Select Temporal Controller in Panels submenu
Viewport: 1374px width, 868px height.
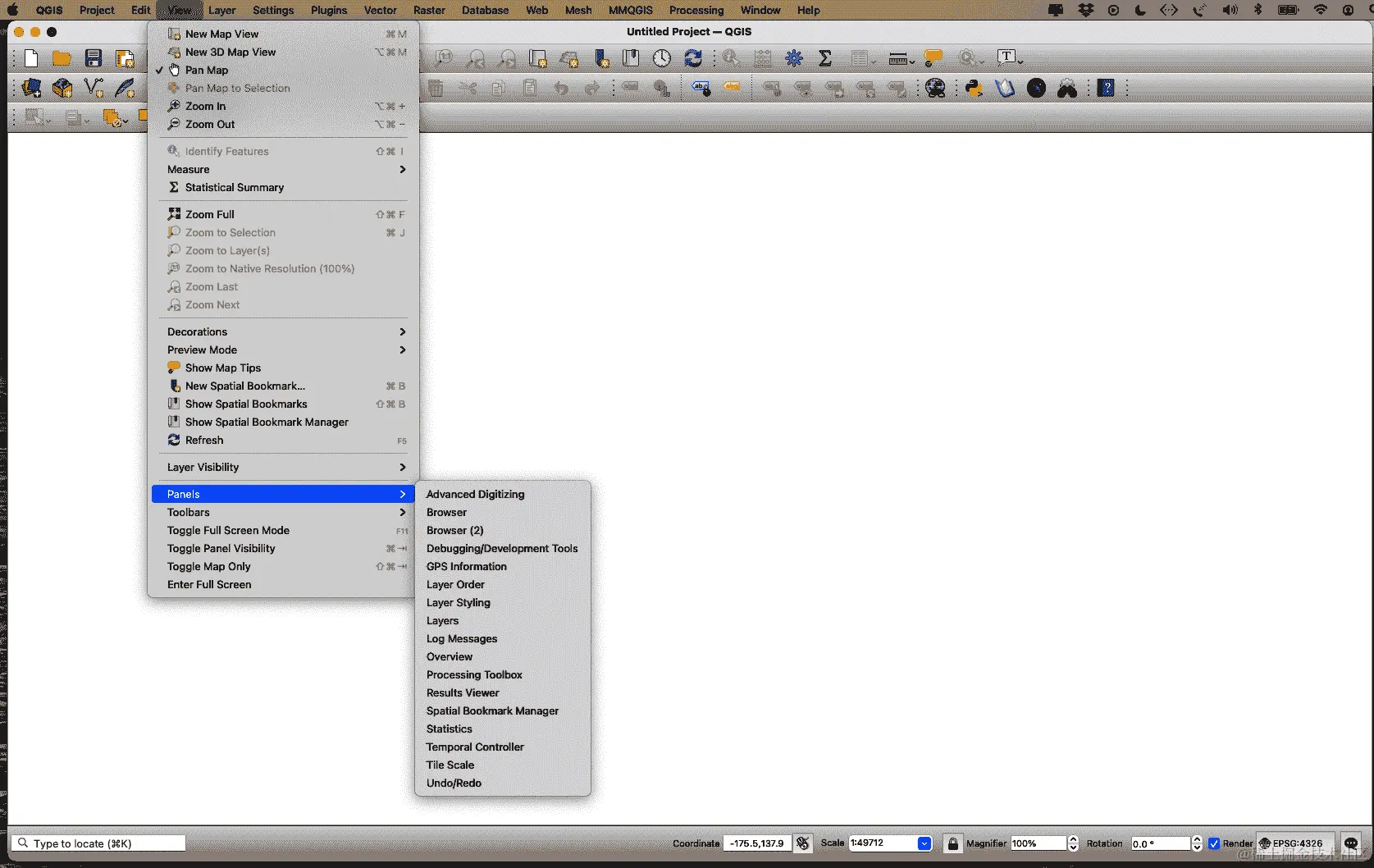click(x=503, y=747)
